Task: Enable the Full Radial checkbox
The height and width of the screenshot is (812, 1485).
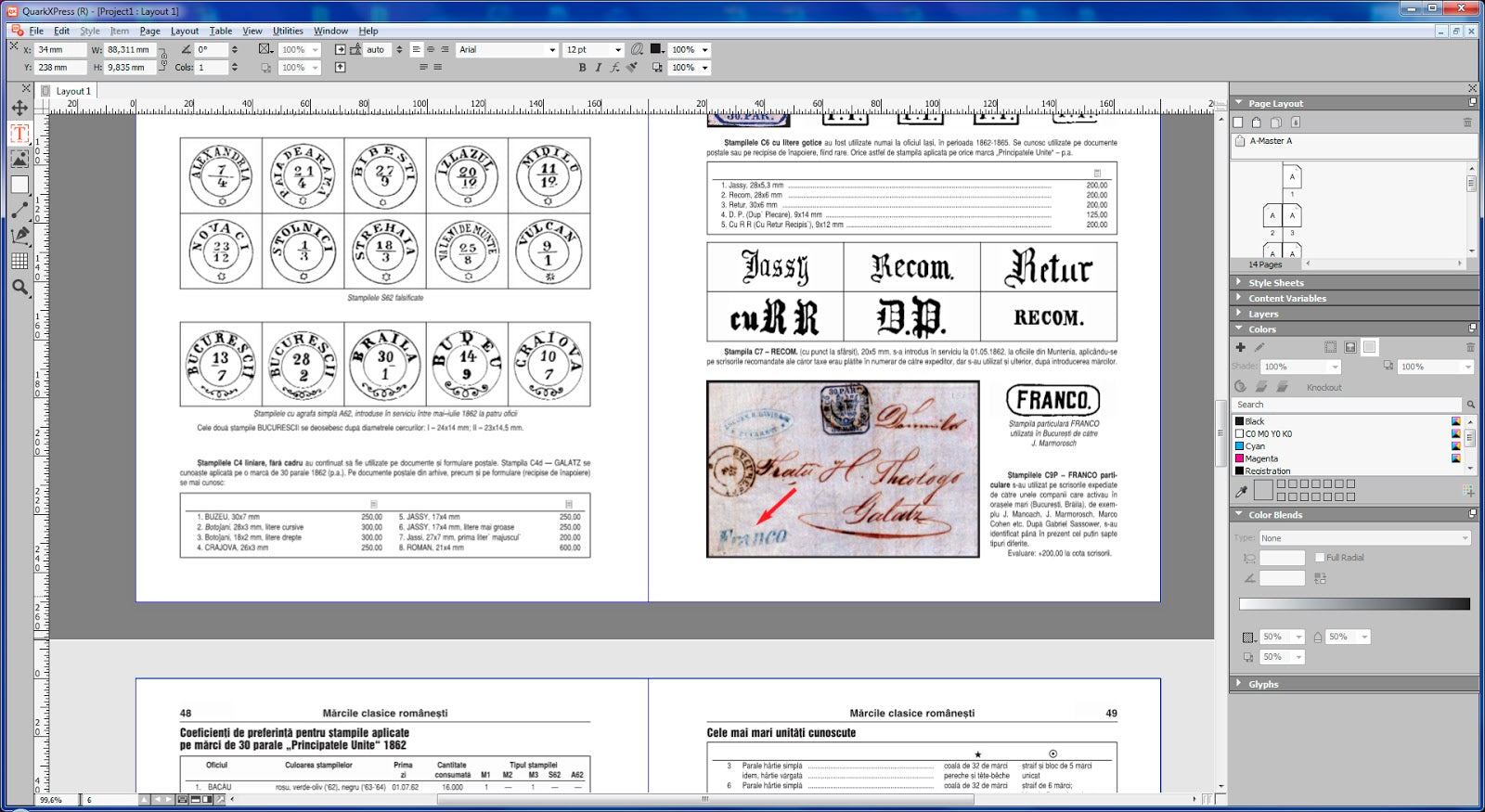Action: coord(1320,558)
